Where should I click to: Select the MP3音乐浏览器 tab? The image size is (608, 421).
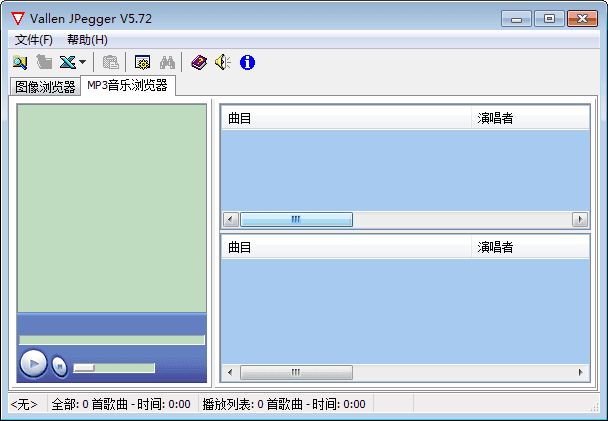127,86
